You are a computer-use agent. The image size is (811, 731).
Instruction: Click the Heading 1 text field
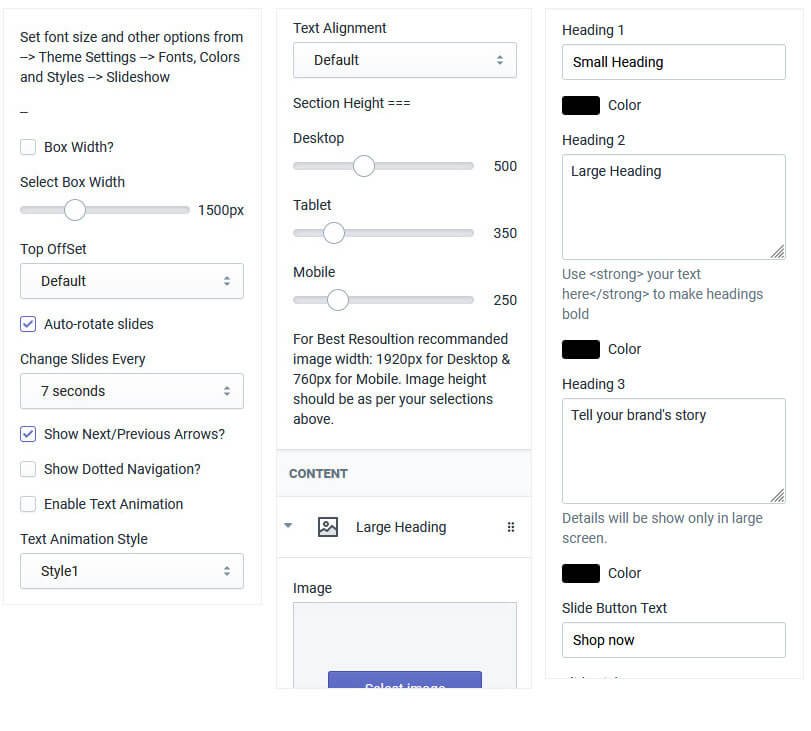point(674,62)
